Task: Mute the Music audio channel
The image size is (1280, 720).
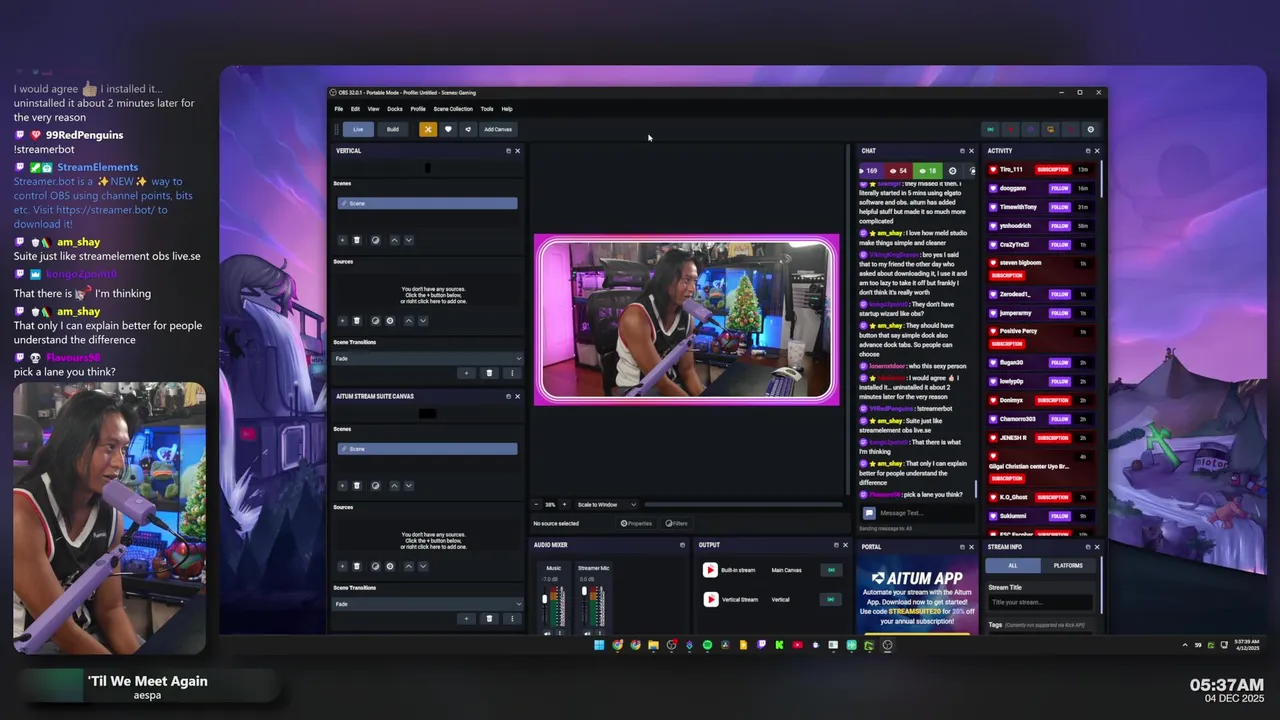Action: point(546,633)
